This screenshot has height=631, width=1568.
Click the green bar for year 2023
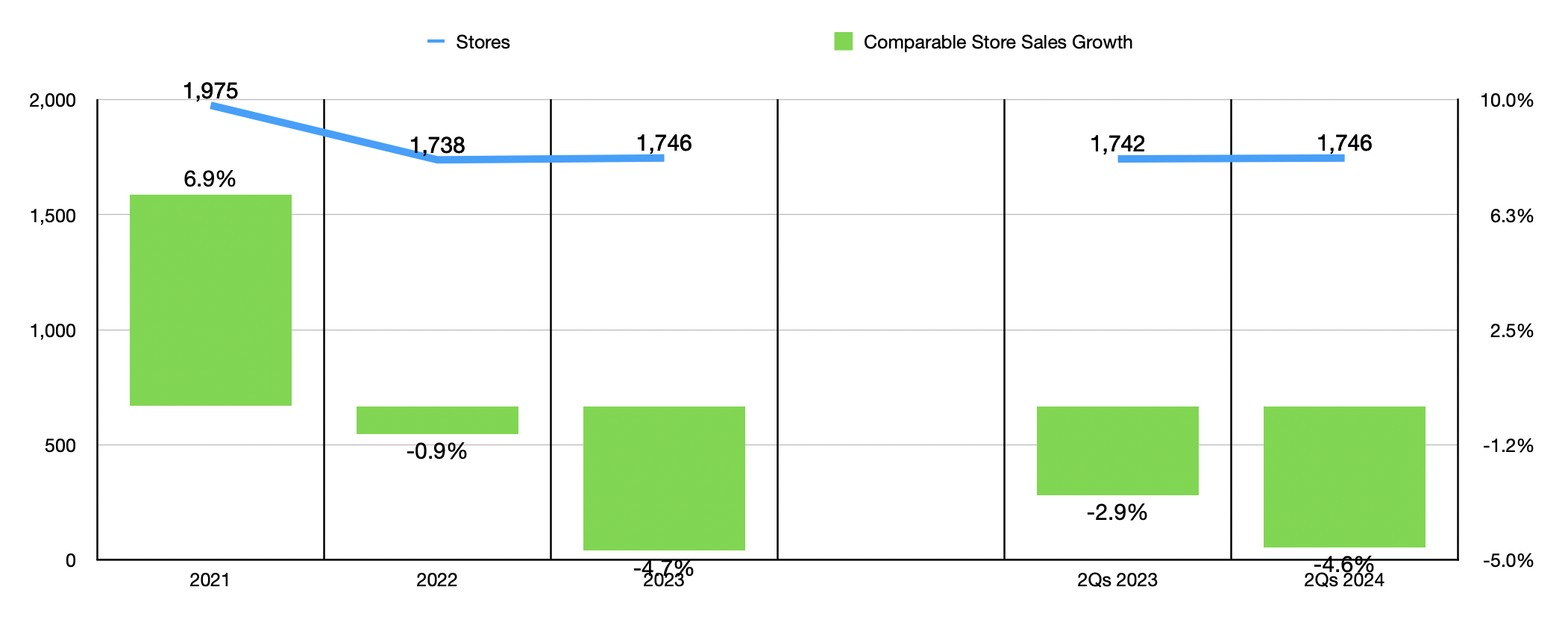664,478
